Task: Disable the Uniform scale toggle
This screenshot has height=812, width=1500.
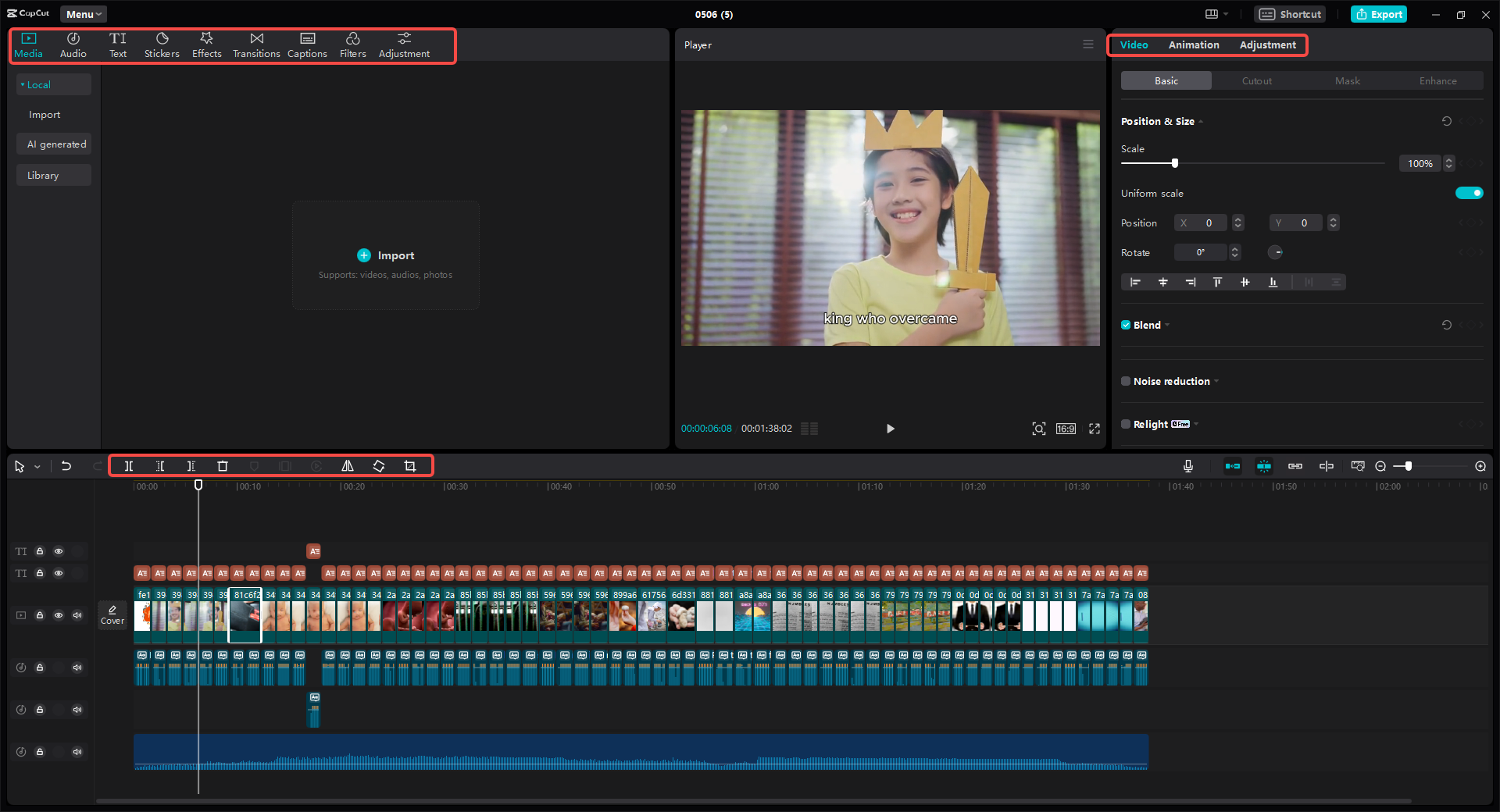Action: coord(1470,193)
